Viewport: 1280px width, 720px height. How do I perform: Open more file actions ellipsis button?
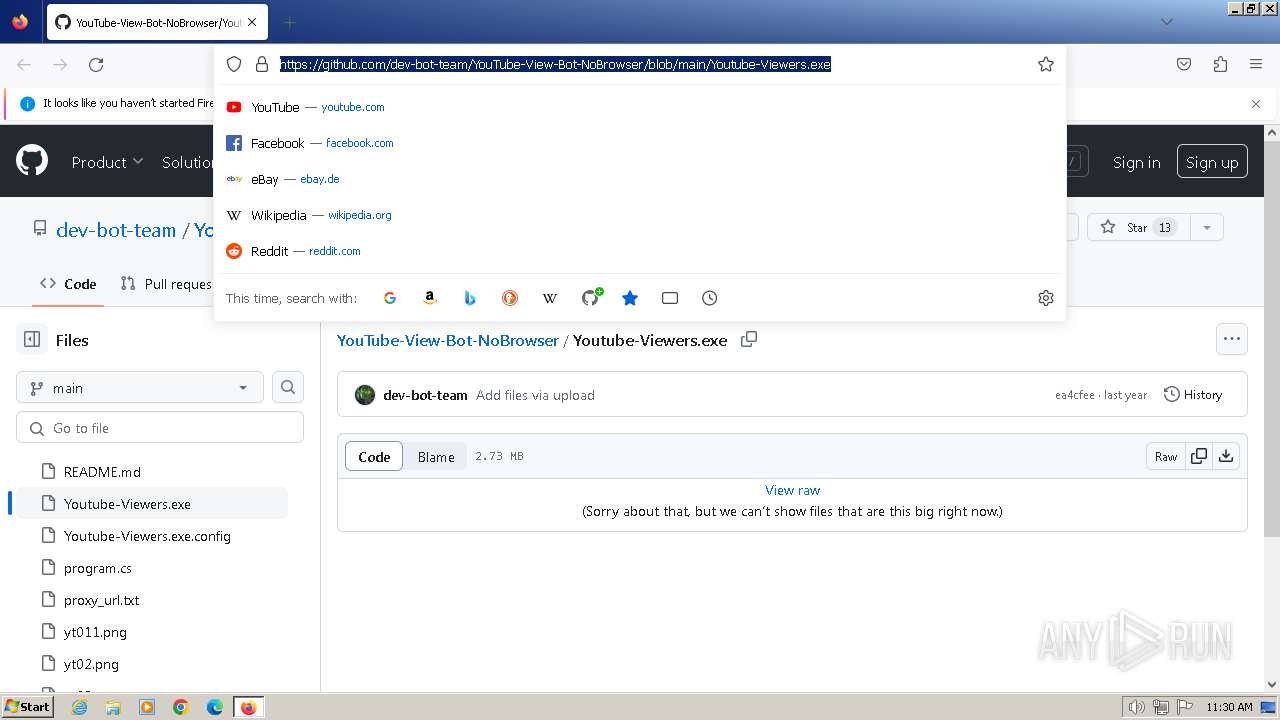click(x=1232, y=339)
